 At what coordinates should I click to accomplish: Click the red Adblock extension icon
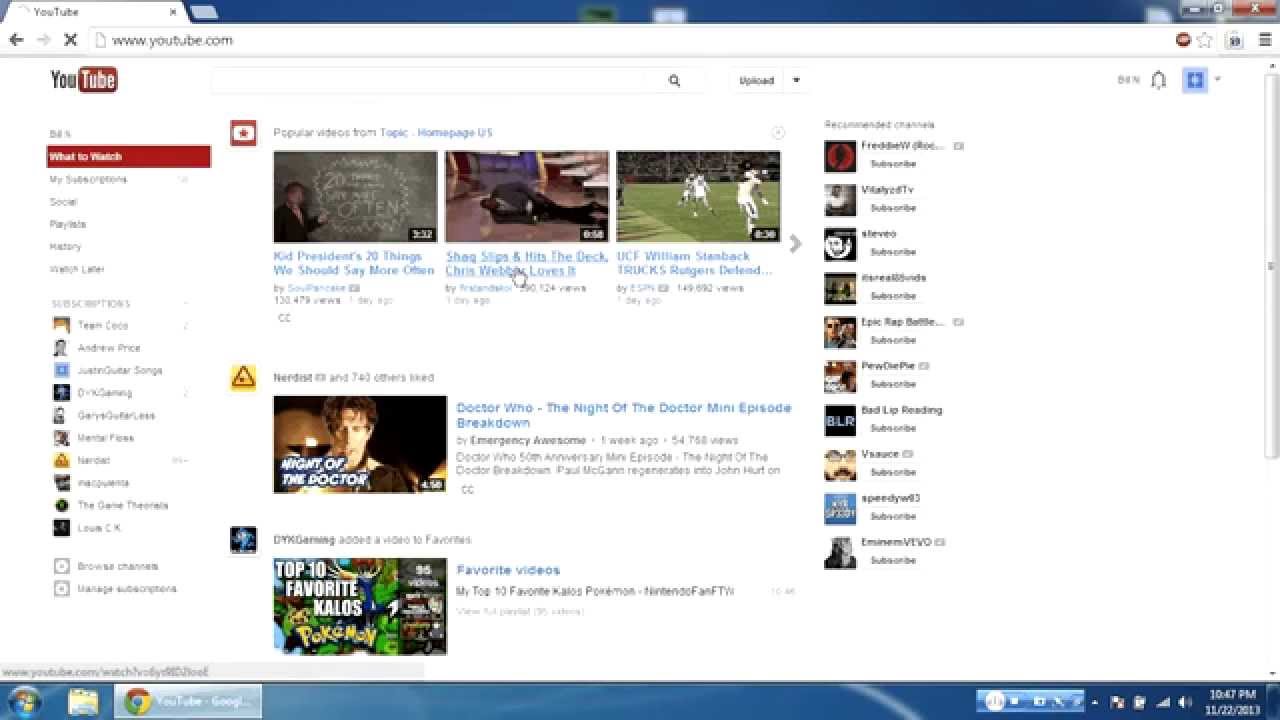click(1184, 40)
